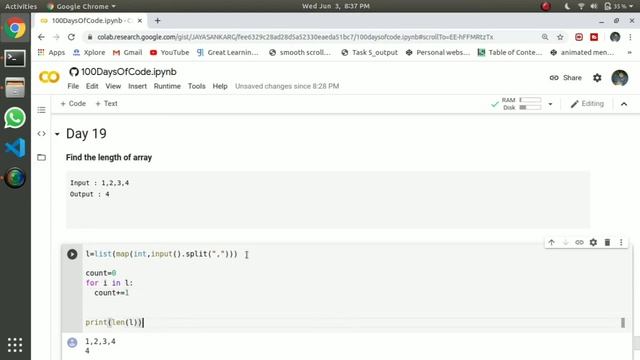Image resolution: width=640 pixels, height=360 pixels.
Task: Open YouTube bookmark
Action: tap(169, 52)
